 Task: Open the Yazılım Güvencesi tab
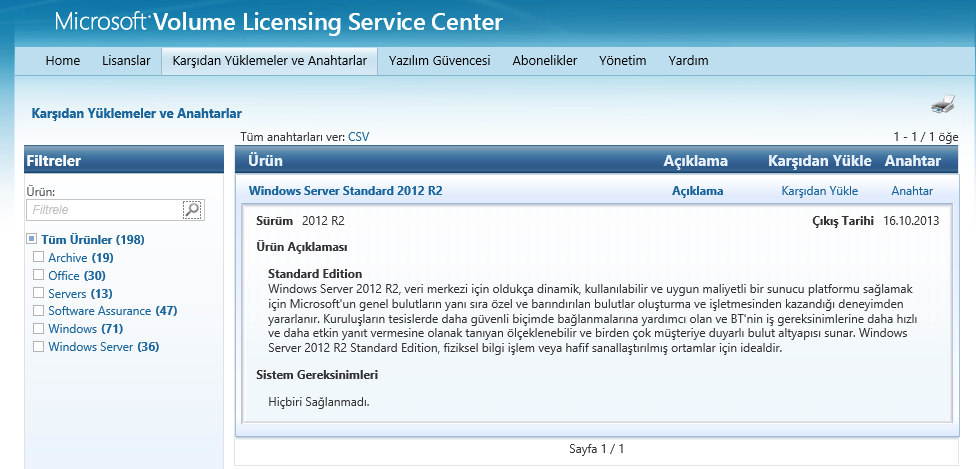(439, 61)
